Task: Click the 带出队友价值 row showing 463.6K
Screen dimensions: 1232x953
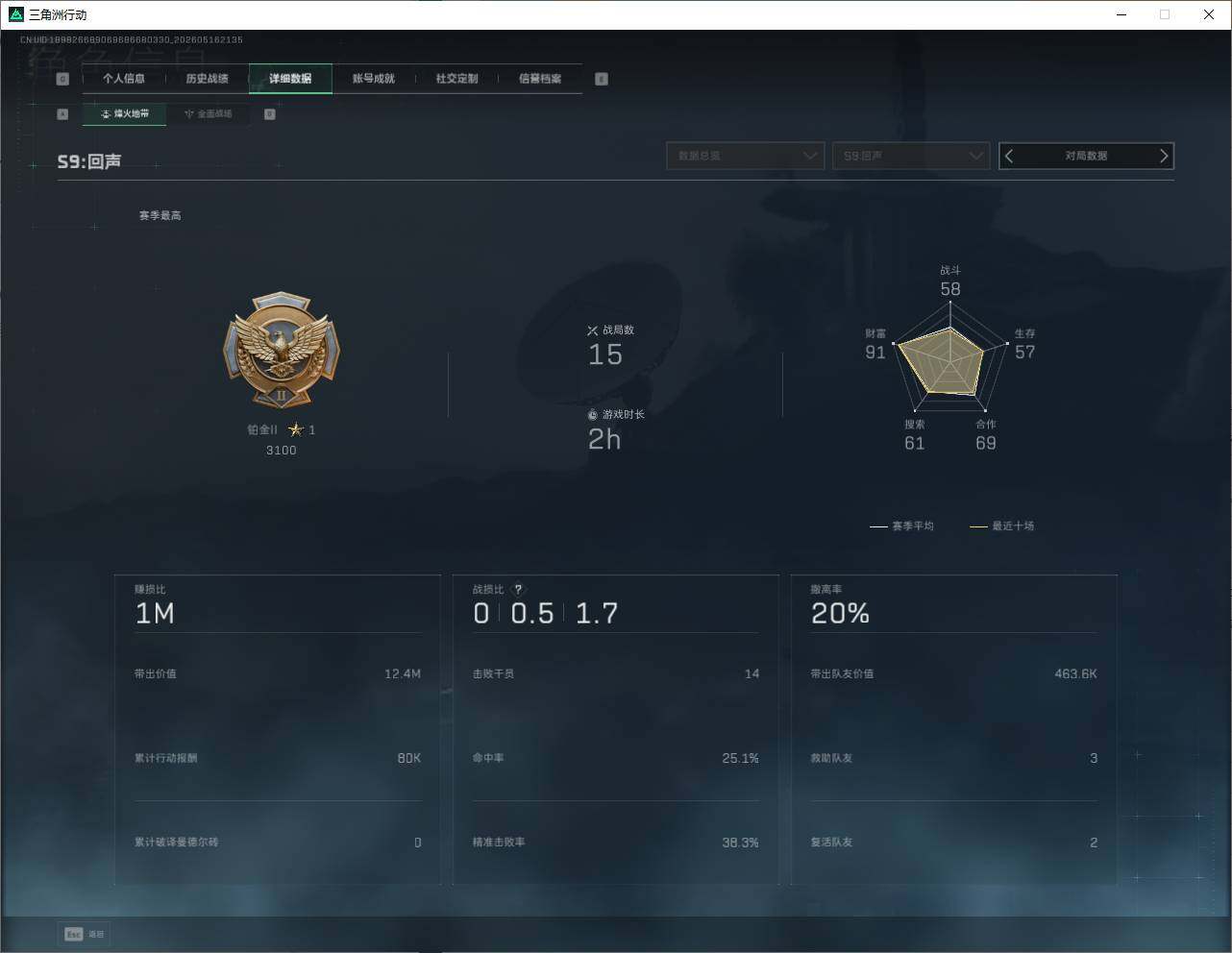Action: coord(954,674)
